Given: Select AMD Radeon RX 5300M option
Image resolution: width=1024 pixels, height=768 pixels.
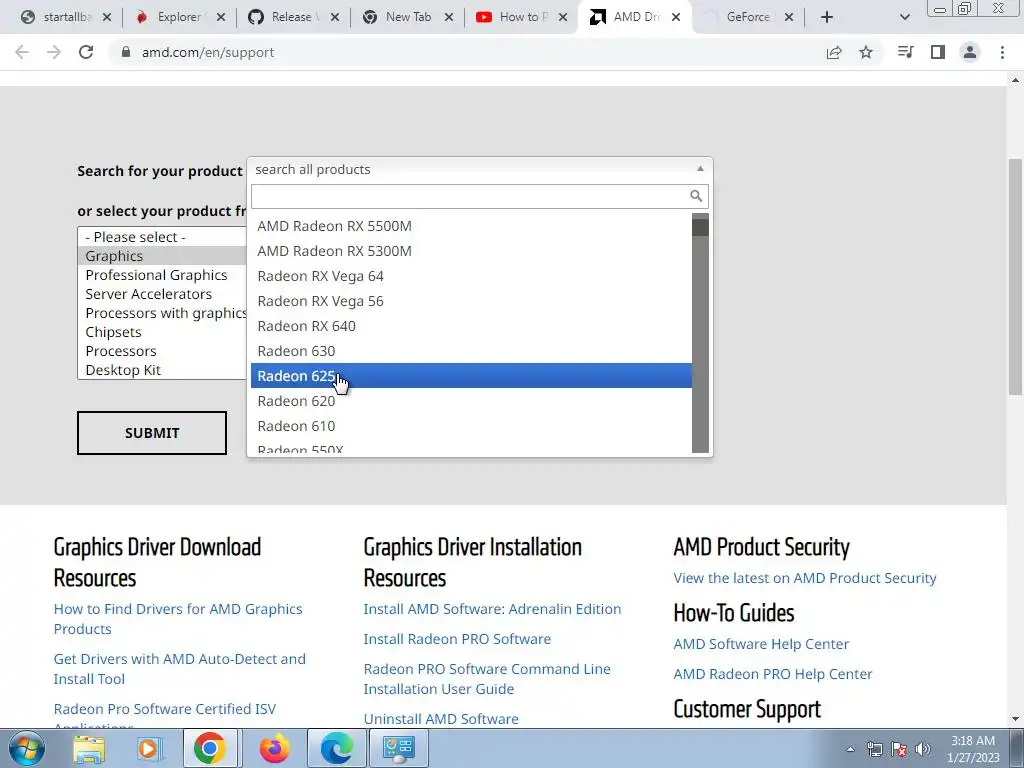Looking at the screenshot, I should pos(471,251).
